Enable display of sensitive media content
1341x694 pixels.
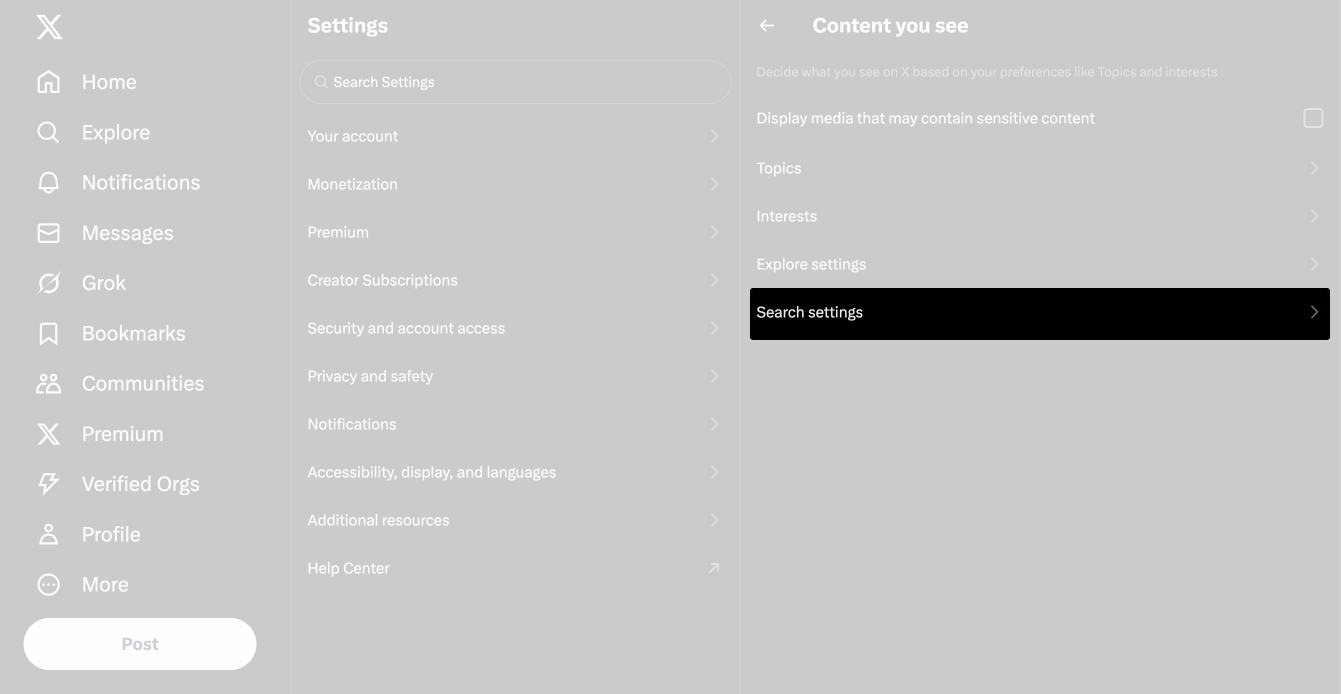tap(1314, 118)
